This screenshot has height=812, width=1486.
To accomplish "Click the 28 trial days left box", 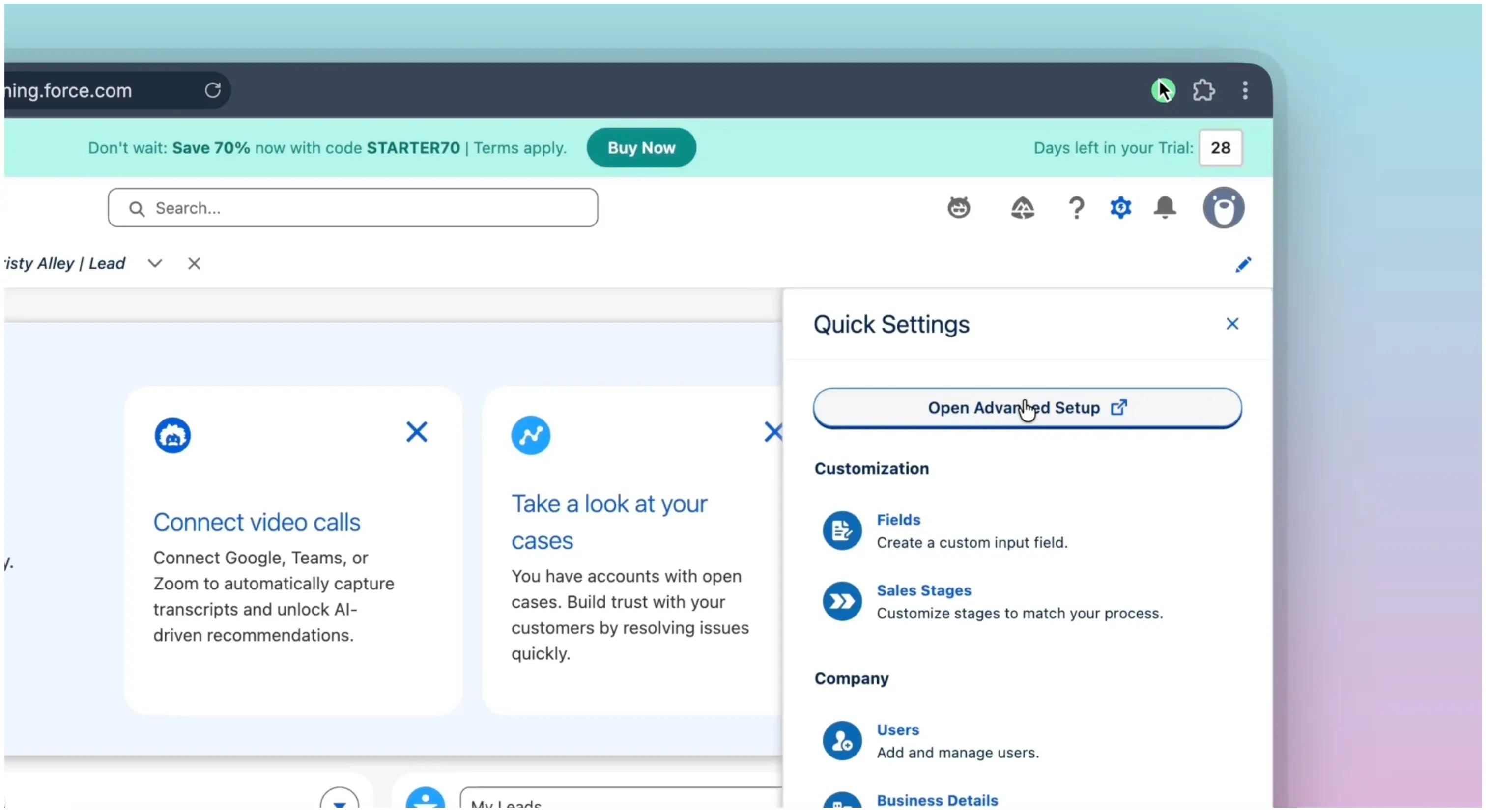I will 1220,148.
